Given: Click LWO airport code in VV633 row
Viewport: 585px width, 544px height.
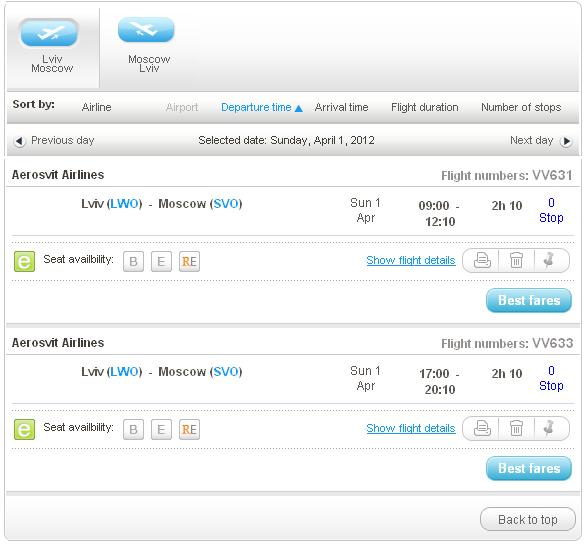Looking at the screenshot, I should point(125,372).
